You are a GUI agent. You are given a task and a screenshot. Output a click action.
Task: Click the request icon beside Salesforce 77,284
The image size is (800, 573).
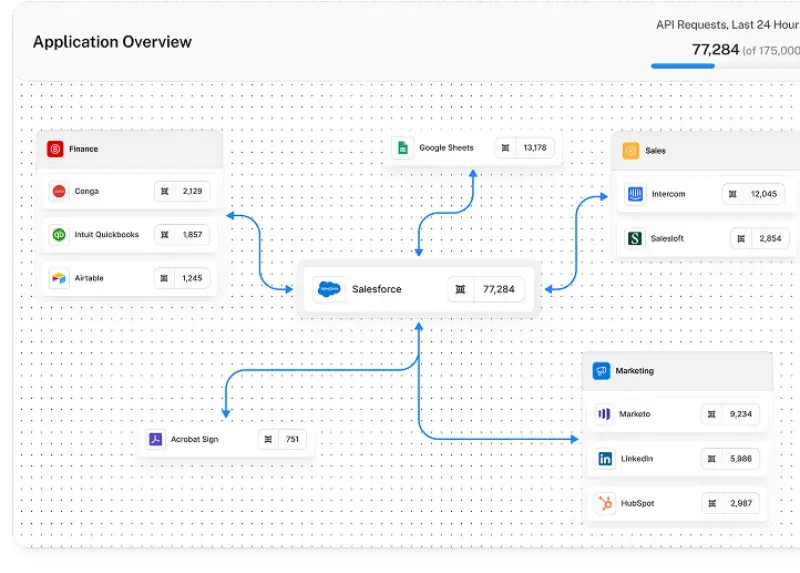click(x=460, y=289)
